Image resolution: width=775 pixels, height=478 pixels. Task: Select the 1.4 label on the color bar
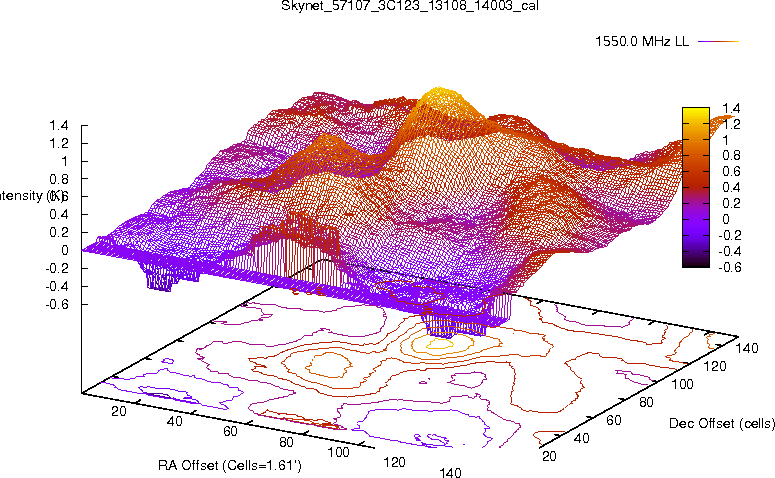pyautogui.click(x=731, y=108)
